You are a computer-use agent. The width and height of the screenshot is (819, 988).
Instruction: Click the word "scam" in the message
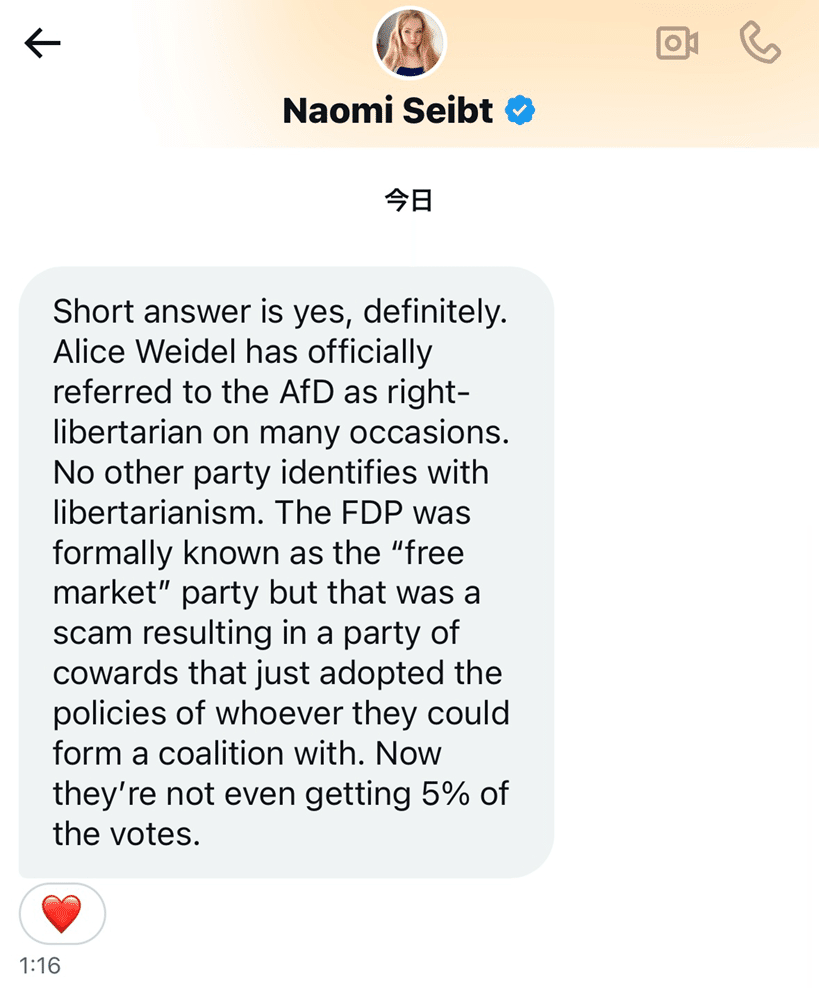tap(95, 633)
